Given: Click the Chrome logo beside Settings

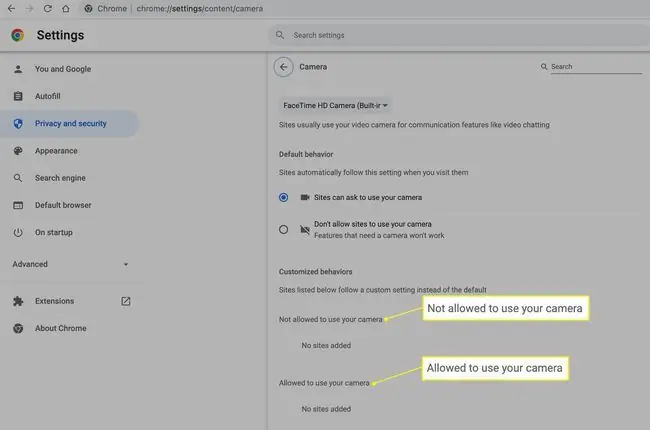Looking at the screenshot, I should tap(17, 35).
